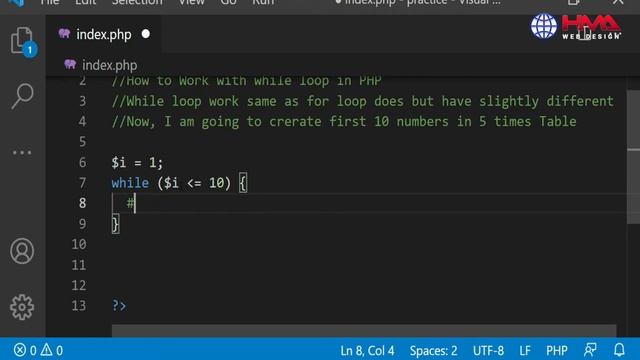Open the Go menu
This screenshot has width=640, height=360.
click(228, 2)
